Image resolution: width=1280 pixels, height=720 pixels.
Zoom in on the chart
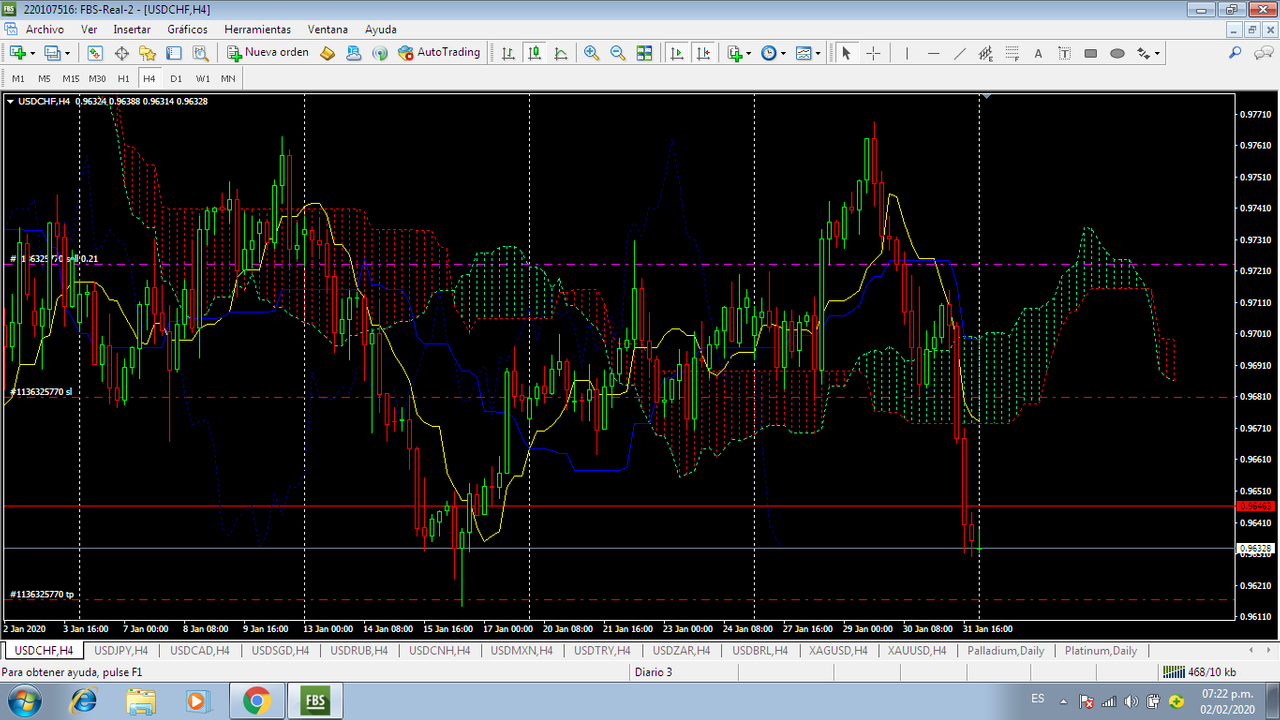(592, 53)
